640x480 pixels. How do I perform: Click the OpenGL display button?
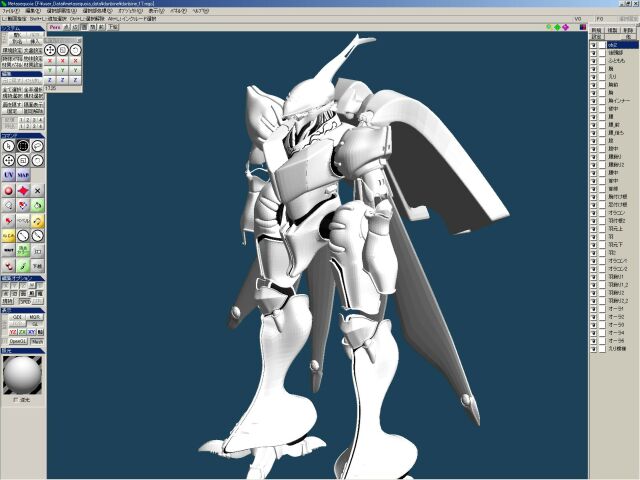[x=18, y=341]
